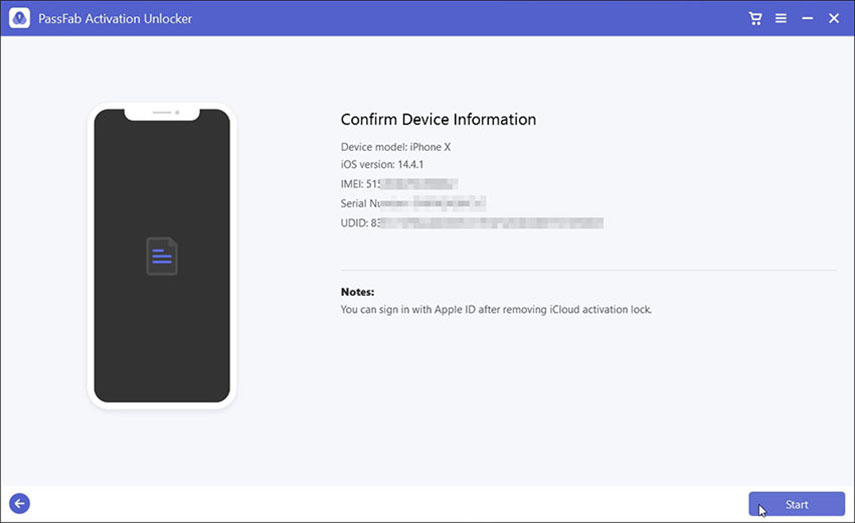Click the PassFab app logo icon

coord(19,18)
